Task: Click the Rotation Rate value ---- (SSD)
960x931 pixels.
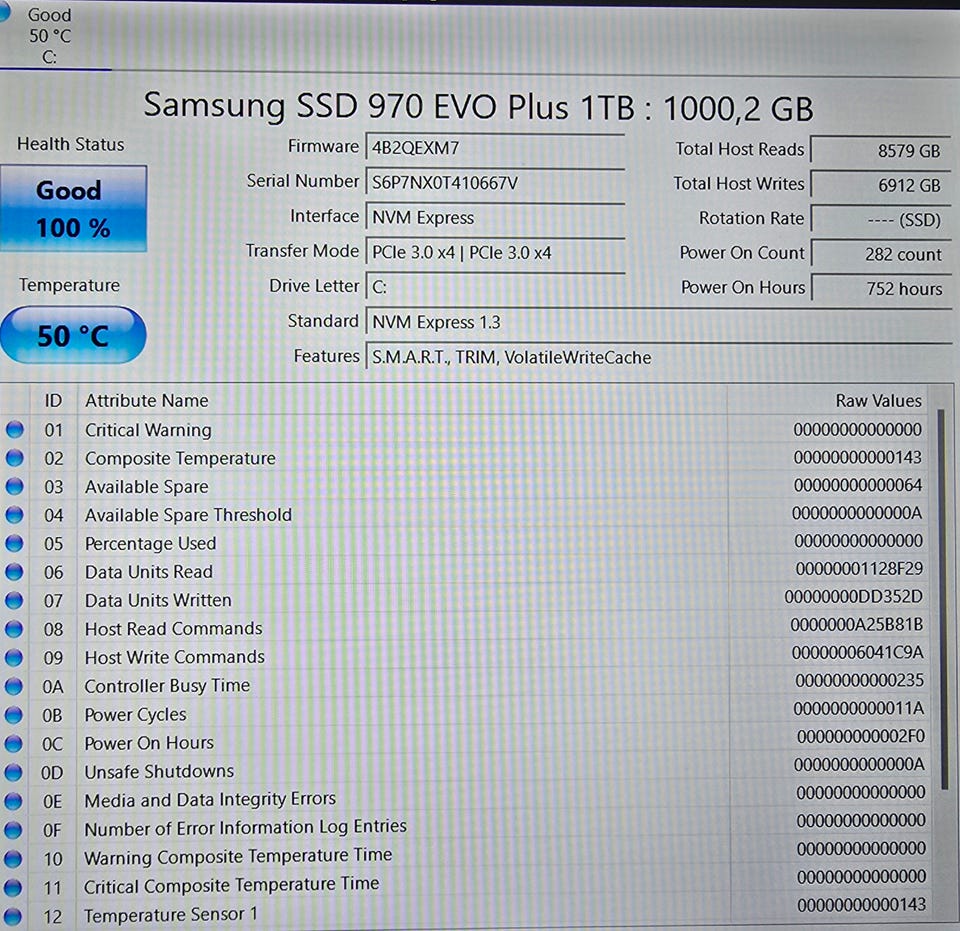Action: 880,220
